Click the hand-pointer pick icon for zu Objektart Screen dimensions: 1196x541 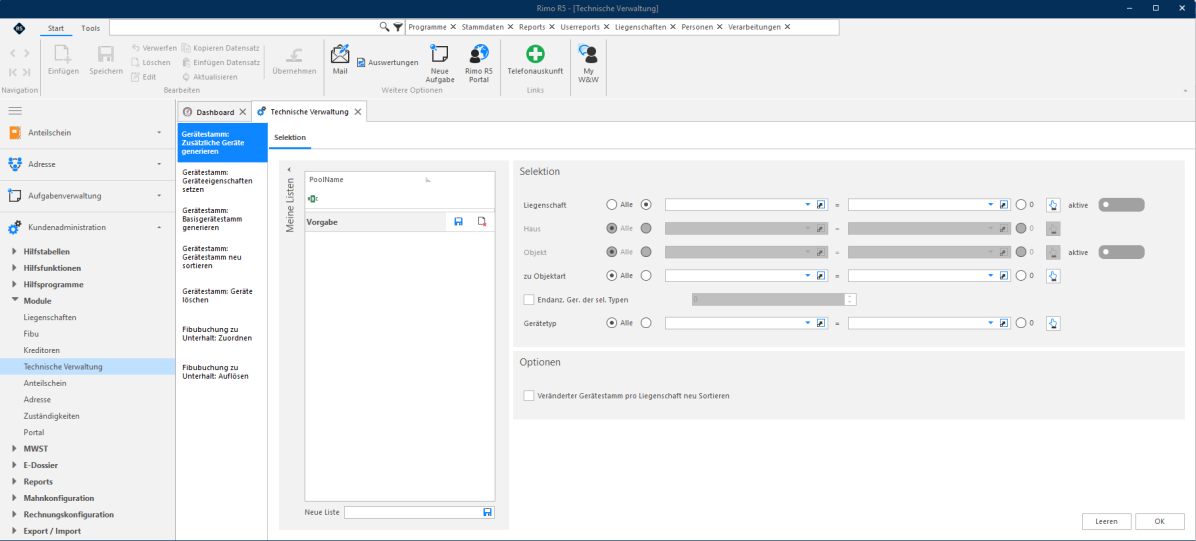(x=1053, y=275)
